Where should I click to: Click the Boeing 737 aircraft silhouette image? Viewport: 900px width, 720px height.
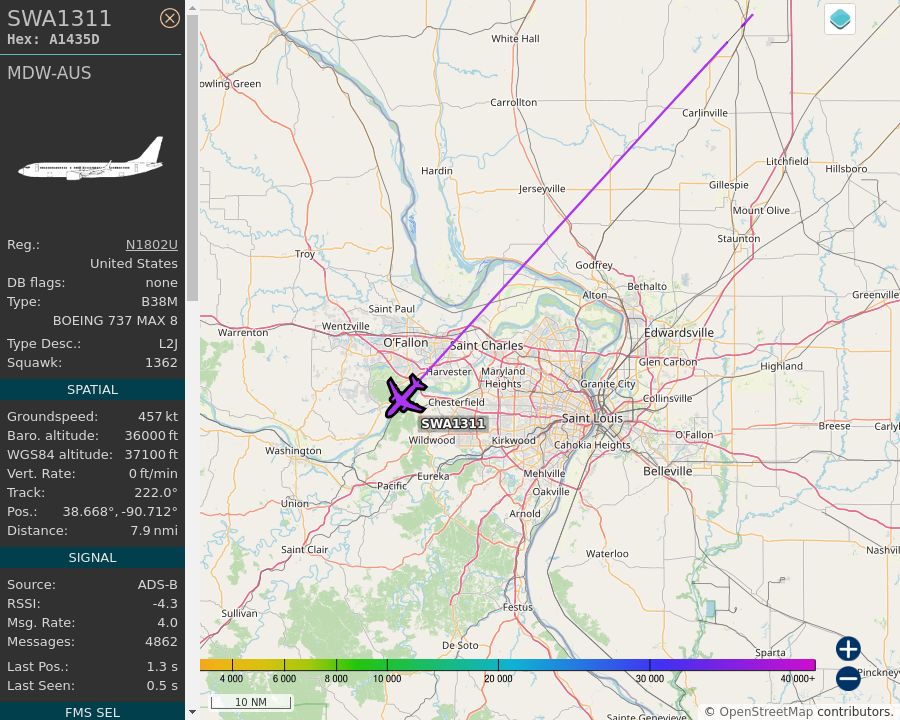click(92, 159)
